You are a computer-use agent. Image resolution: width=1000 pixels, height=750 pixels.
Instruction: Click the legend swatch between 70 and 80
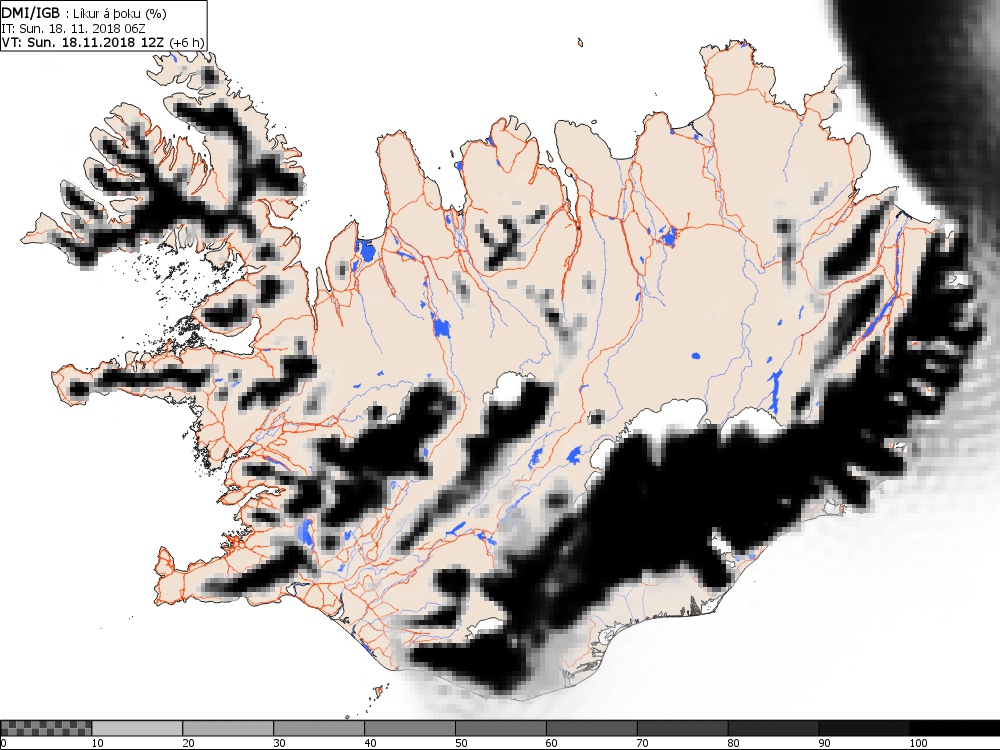tap(682, 728)
